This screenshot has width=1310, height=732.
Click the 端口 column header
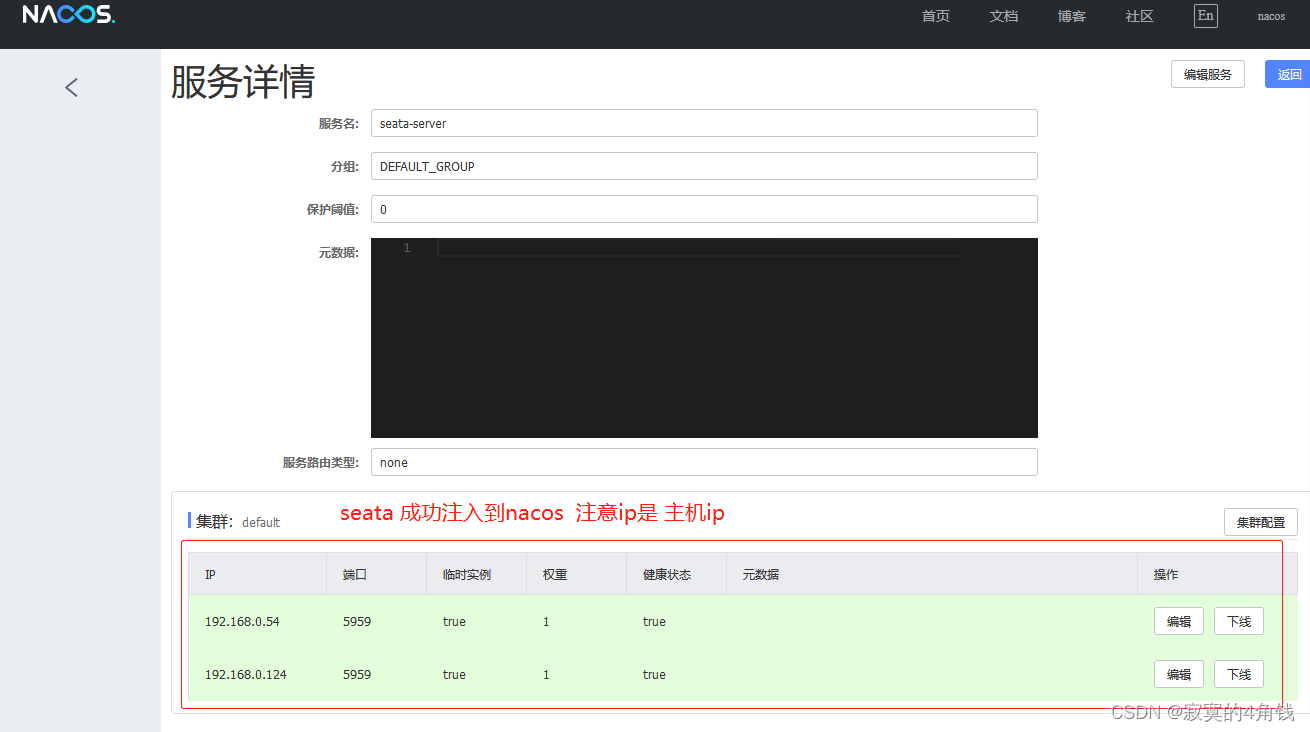coord(377,574)
